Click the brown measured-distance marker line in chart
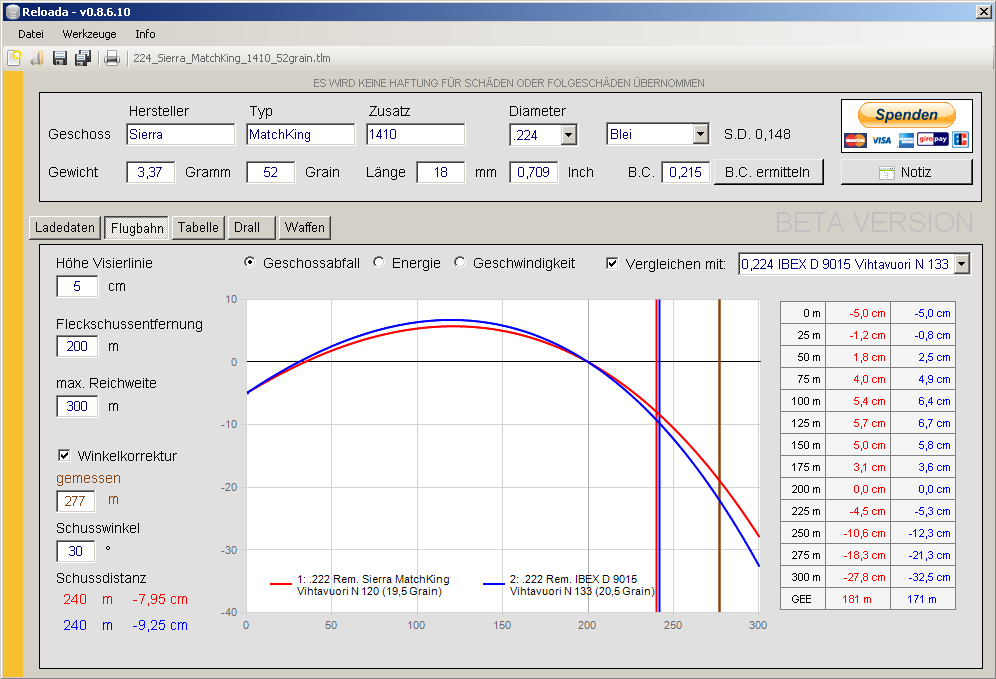This screenshot has height=679, width=996. pyautogui.click(x=719, y=455)
